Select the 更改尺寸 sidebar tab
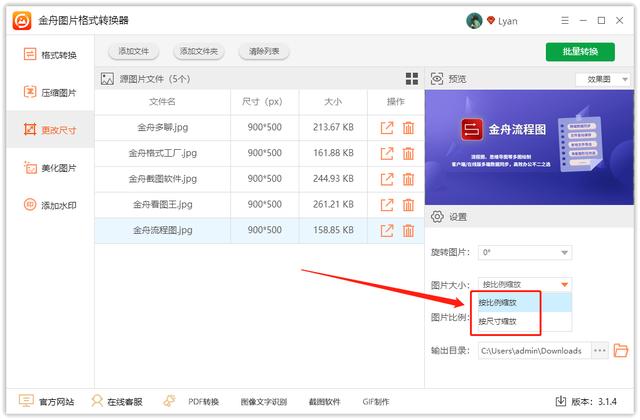The width and height of the screenshot is (640, 420). click(x=50, y=130)
